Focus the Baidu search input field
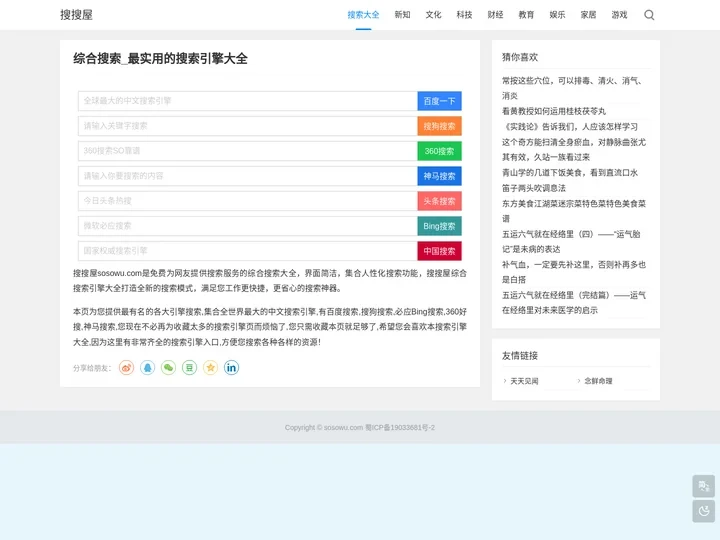The height and width of the screenshot is (540, 720). tap(248, 101)
